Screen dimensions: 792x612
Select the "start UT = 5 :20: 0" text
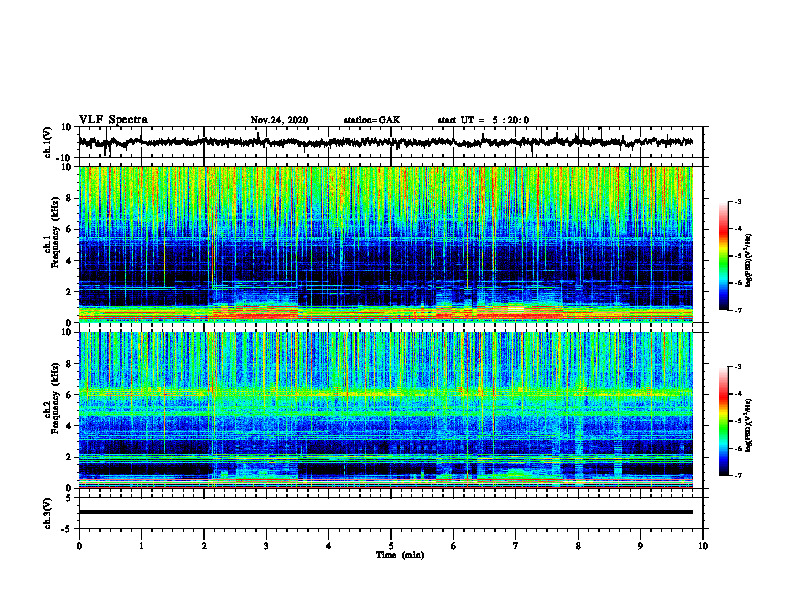tap(483, 120)
